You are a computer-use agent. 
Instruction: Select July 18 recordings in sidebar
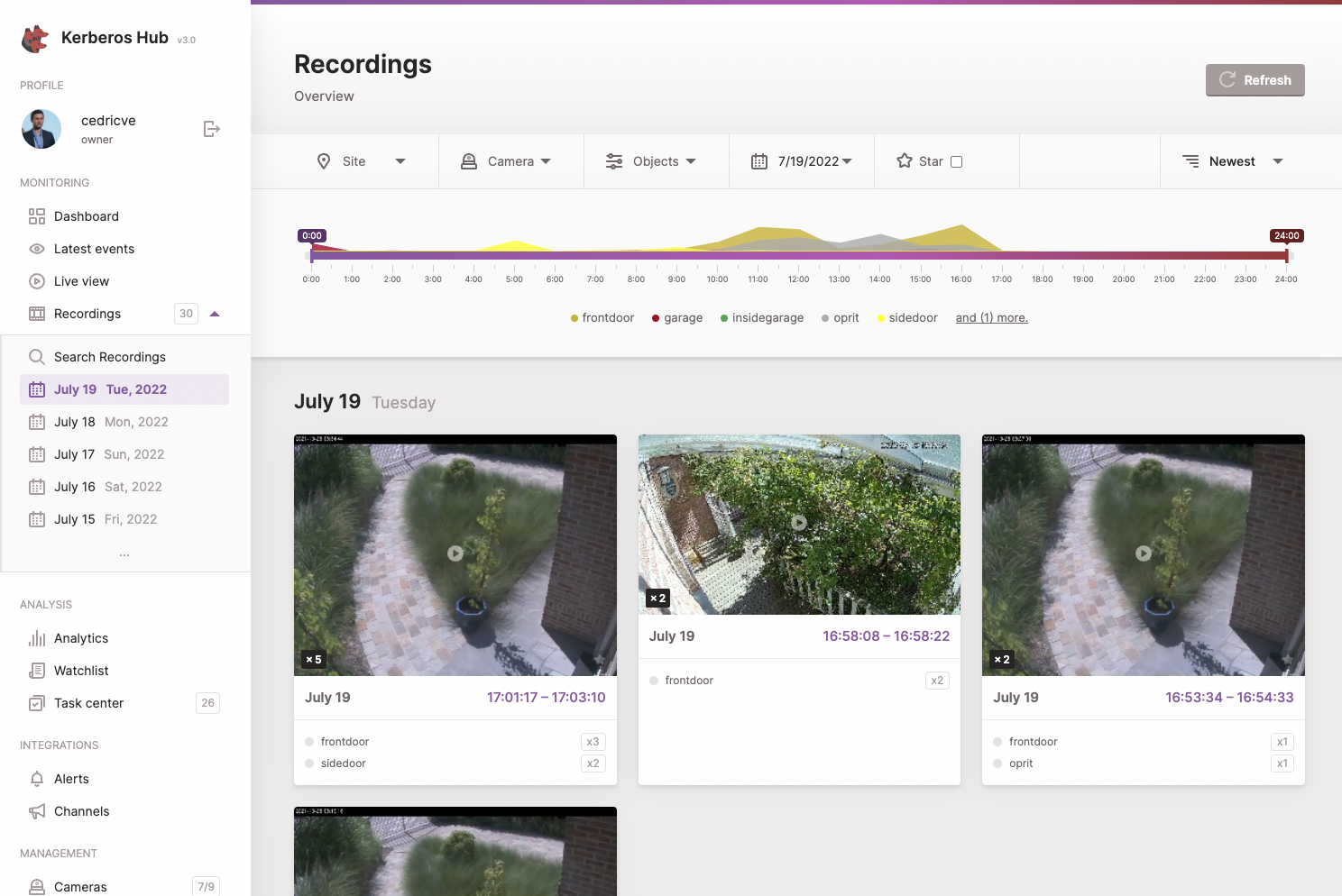[x=111, y=422]
